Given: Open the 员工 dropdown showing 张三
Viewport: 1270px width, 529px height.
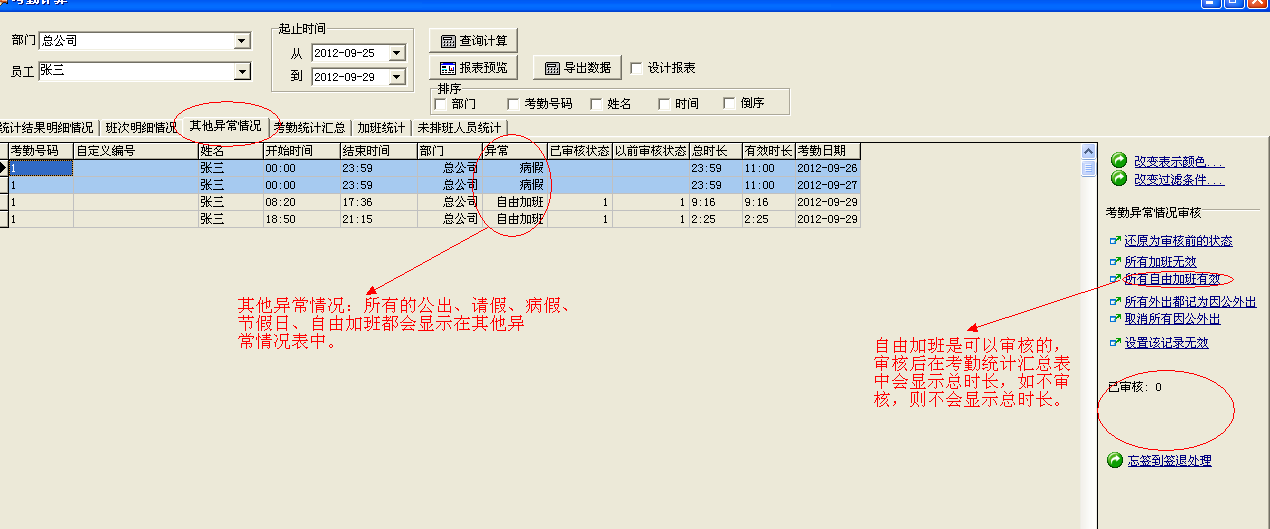Looking at the screenshot, I should (x=241, y=71).
